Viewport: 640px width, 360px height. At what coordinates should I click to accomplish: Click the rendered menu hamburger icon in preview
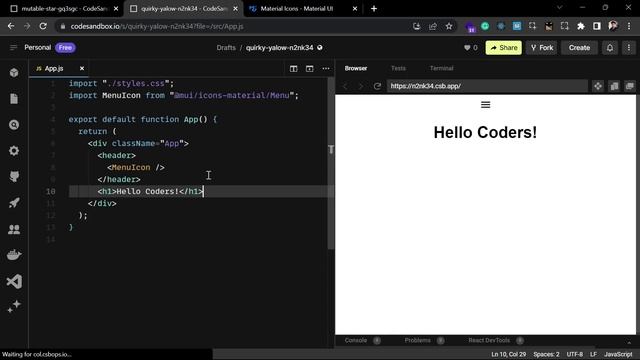click(x=485, y=105)
